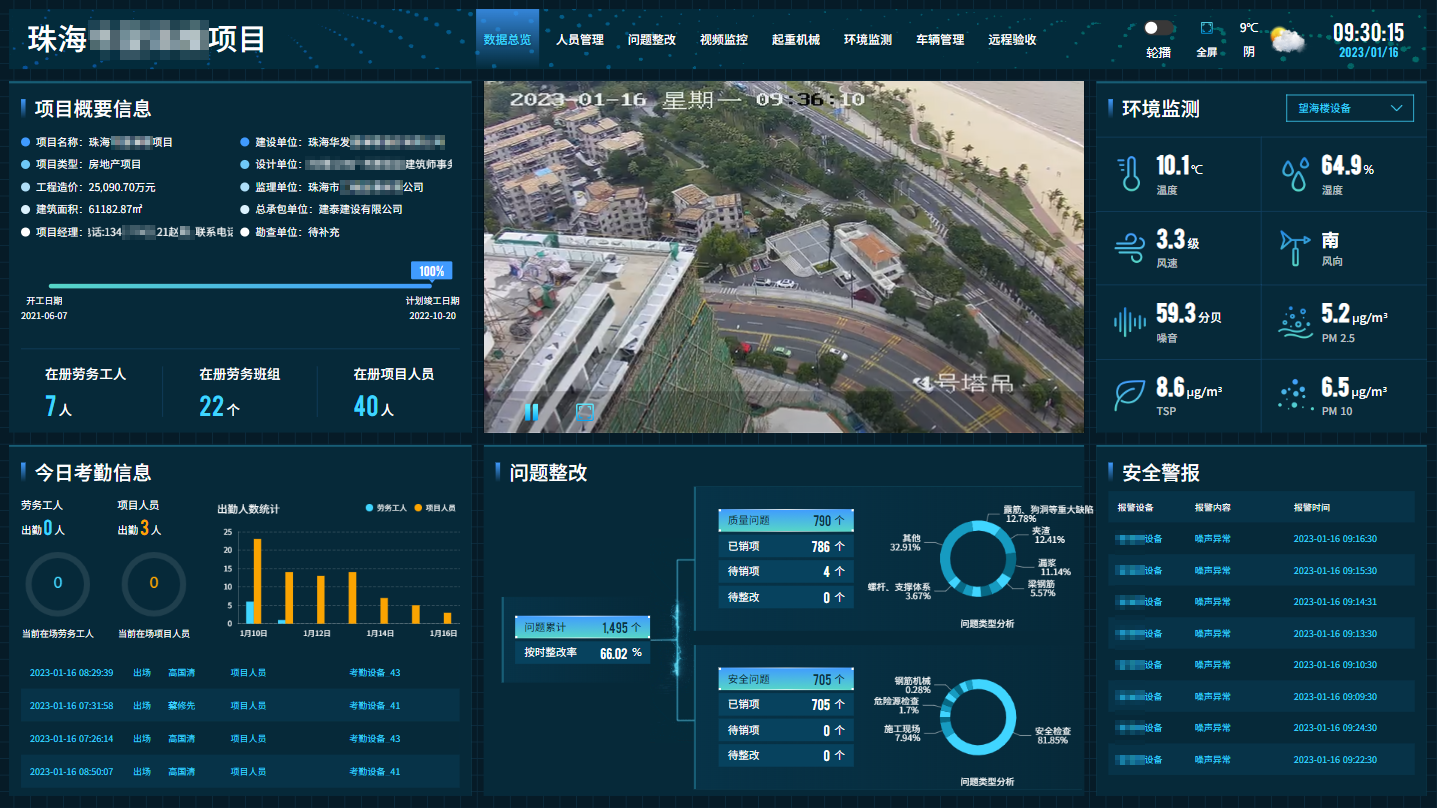
Task: Click 安全检查 81.85% donut label
Action: tap(1053, 737)
